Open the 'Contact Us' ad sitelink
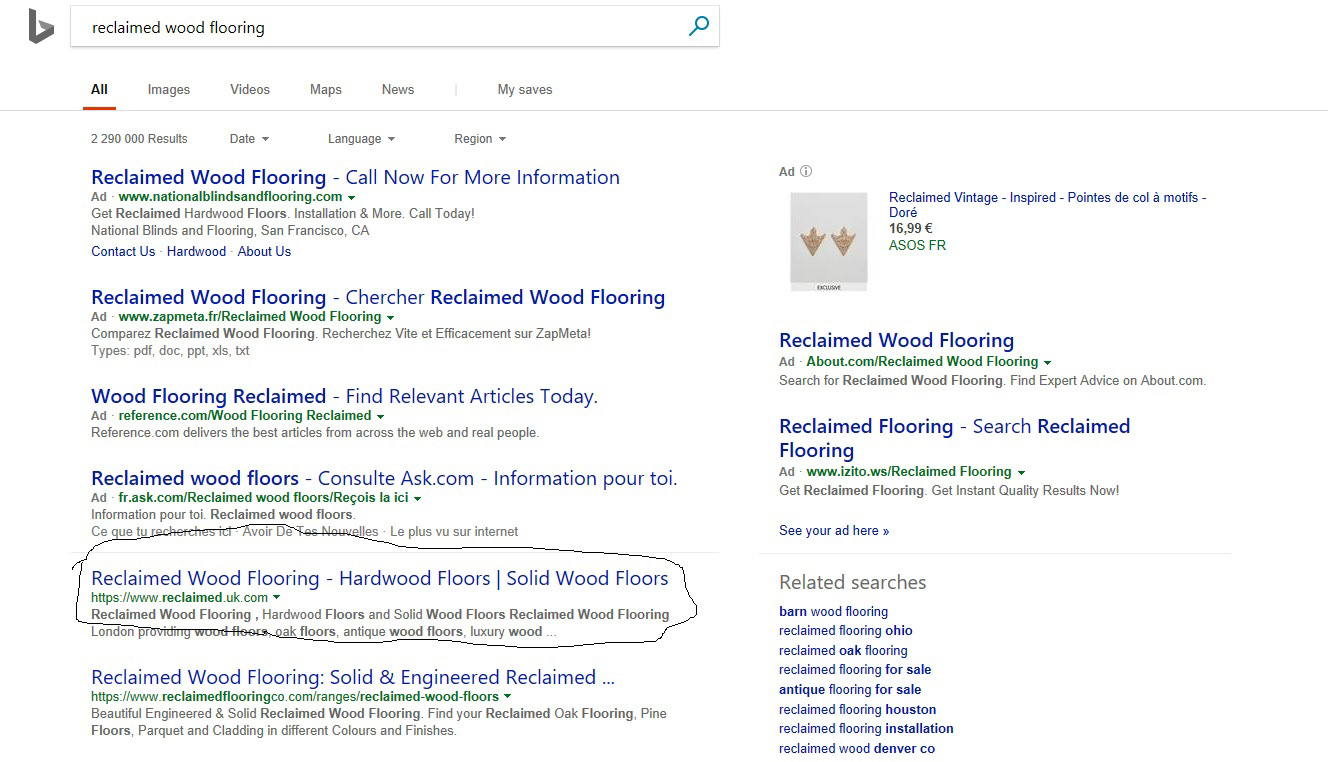 pos(123,252)
